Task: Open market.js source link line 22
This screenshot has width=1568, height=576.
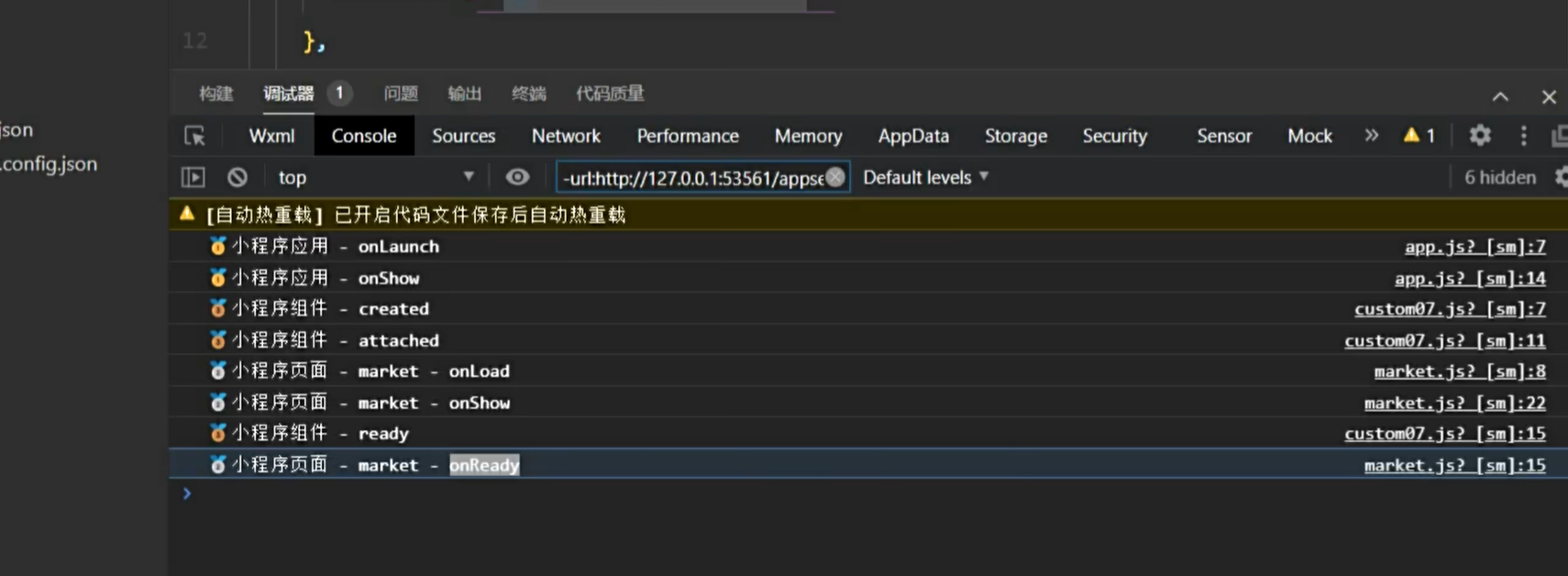Action: (x=1453, y=403)
